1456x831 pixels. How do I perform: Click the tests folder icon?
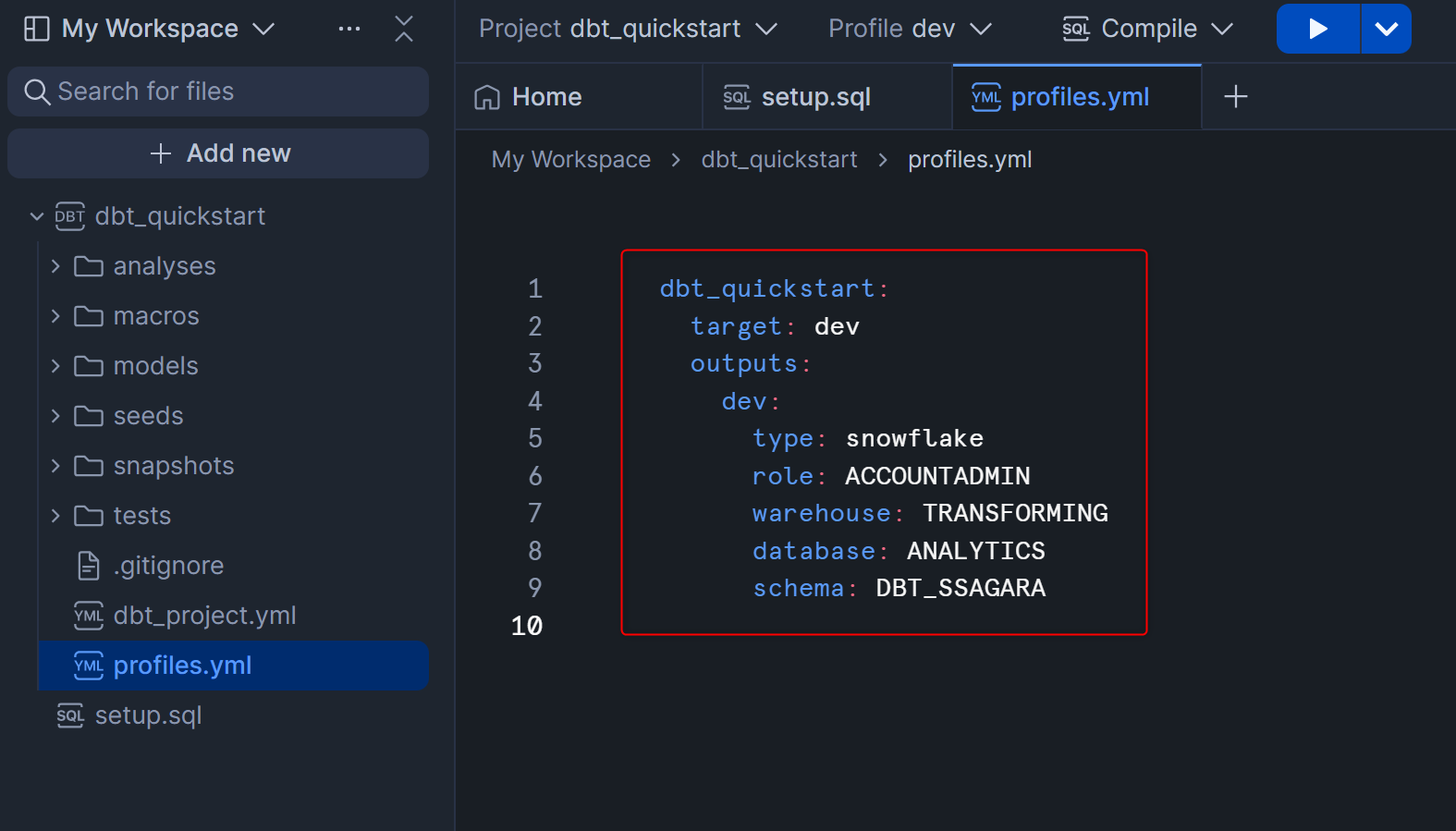(89, 516)
